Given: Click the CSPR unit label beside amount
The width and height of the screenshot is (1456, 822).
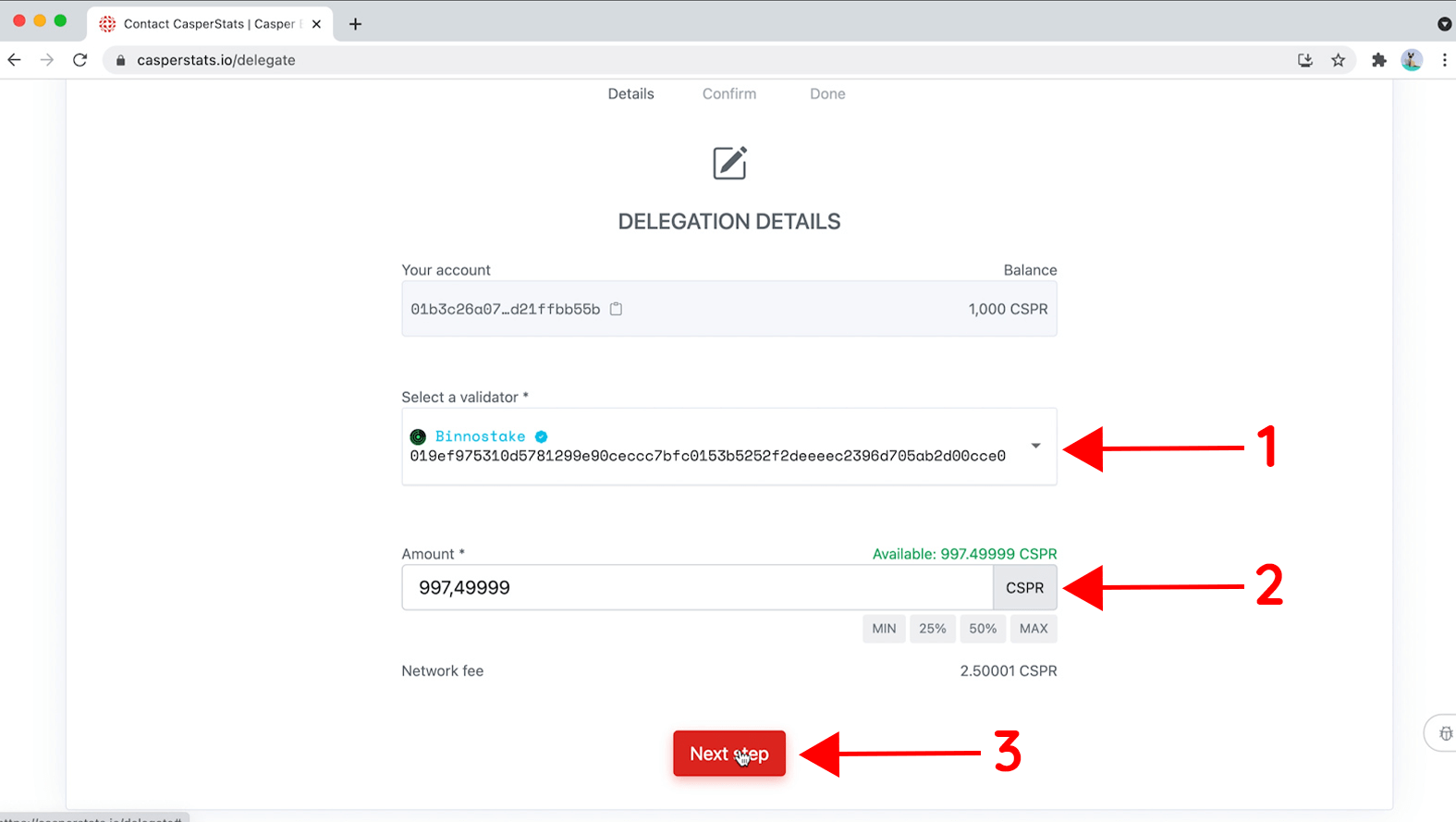Looking at the screenshot, I should pos(1024,587).
